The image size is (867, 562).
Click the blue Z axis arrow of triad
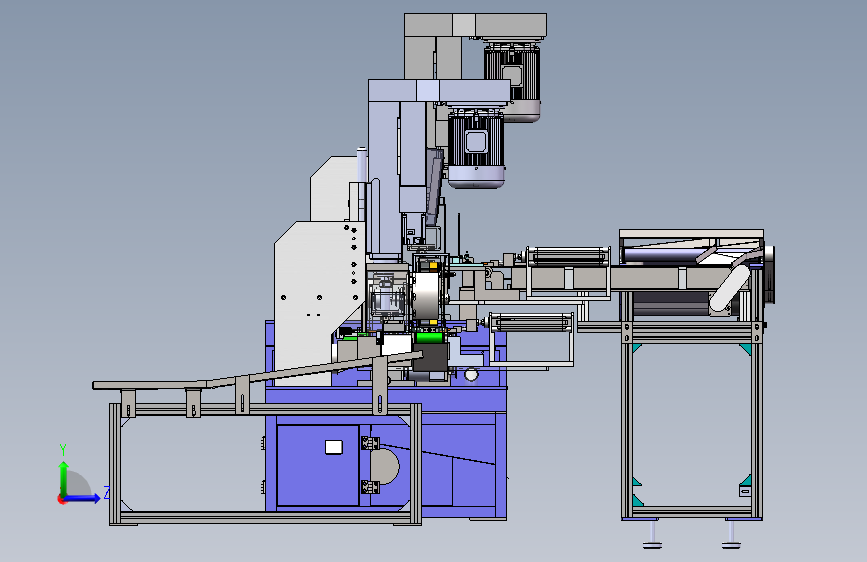point(83,498)
